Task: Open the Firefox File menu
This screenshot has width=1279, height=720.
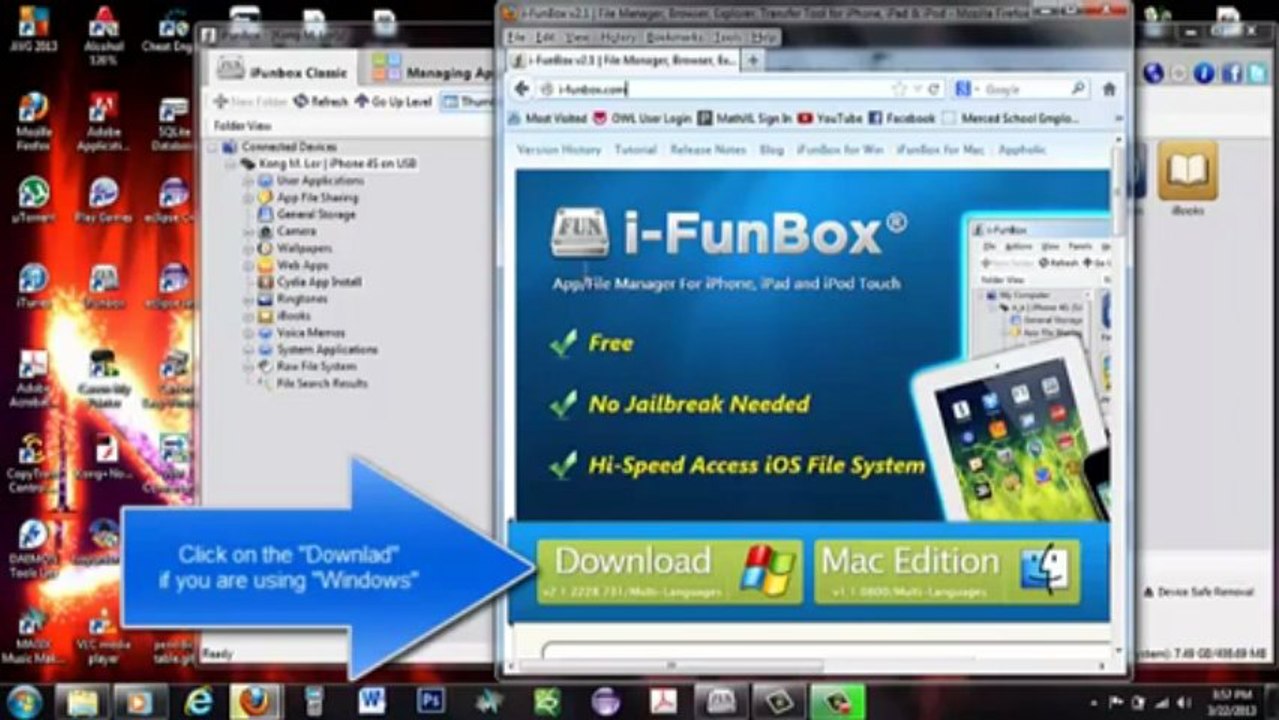Action: pyautogui.click(x=516, y=37)
